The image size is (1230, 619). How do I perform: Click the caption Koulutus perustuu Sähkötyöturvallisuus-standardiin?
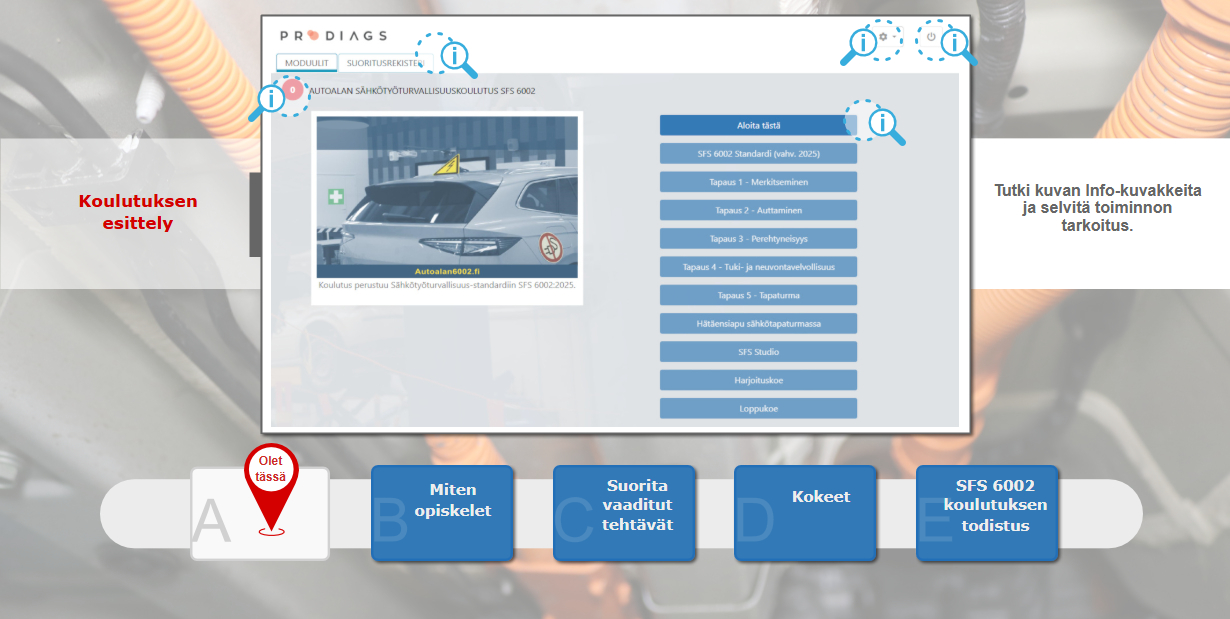coord(447,284)
